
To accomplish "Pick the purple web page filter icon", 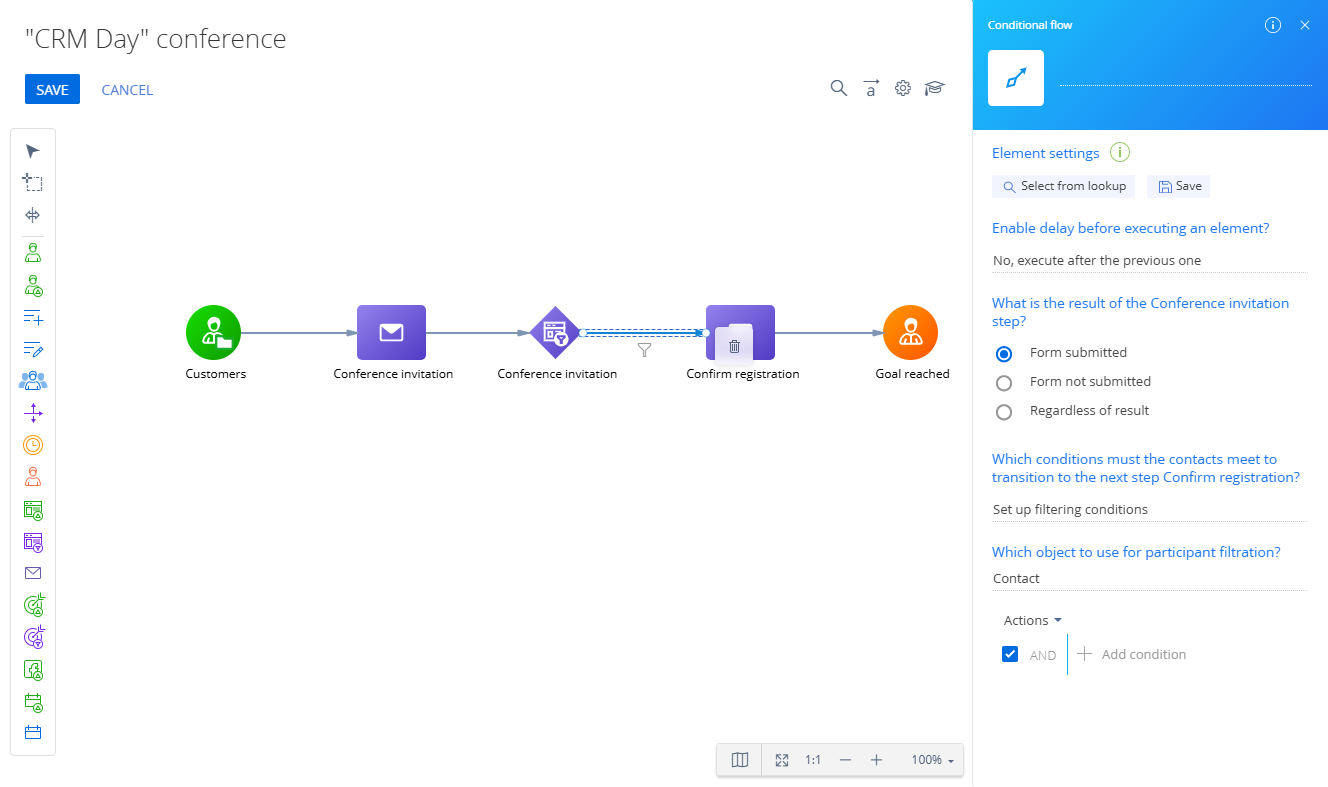I will 33,542.
